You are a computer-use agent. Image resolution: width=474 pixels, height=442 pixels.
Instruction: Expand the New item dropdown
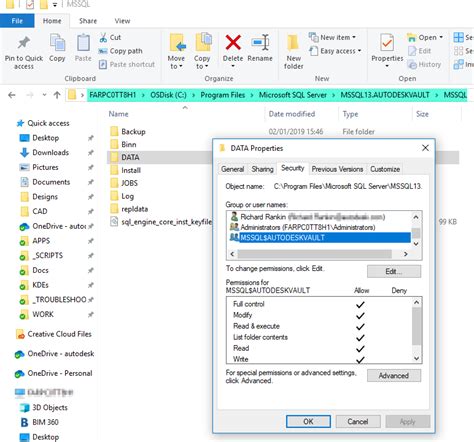(354, 37)
